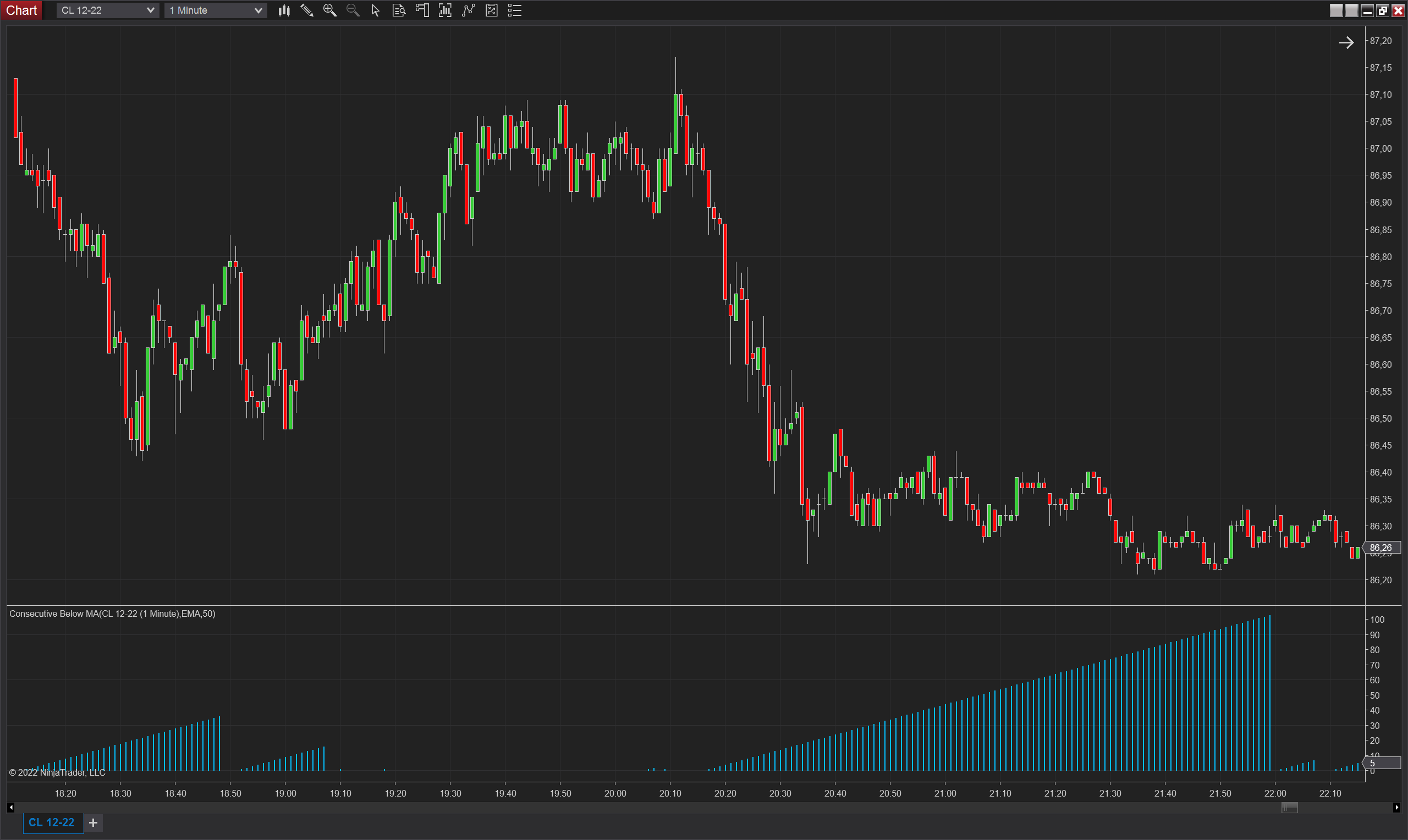The height and width of the screenshot is (840, 1408).
Task: Open the red Chart window menu
Action: 21,10
